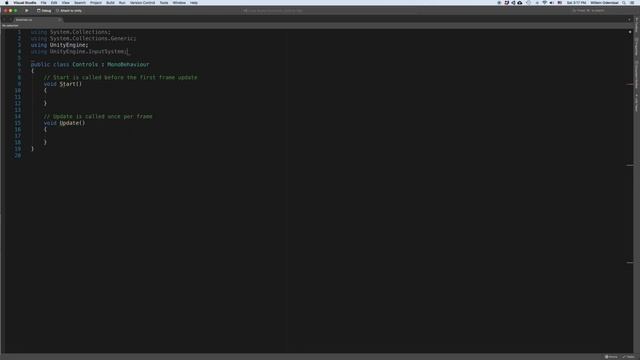The width and height of the screenshot is (640, 360).
Task: Click the 'No selection' breadcrumb path bar
Action: tap(10, 25)
